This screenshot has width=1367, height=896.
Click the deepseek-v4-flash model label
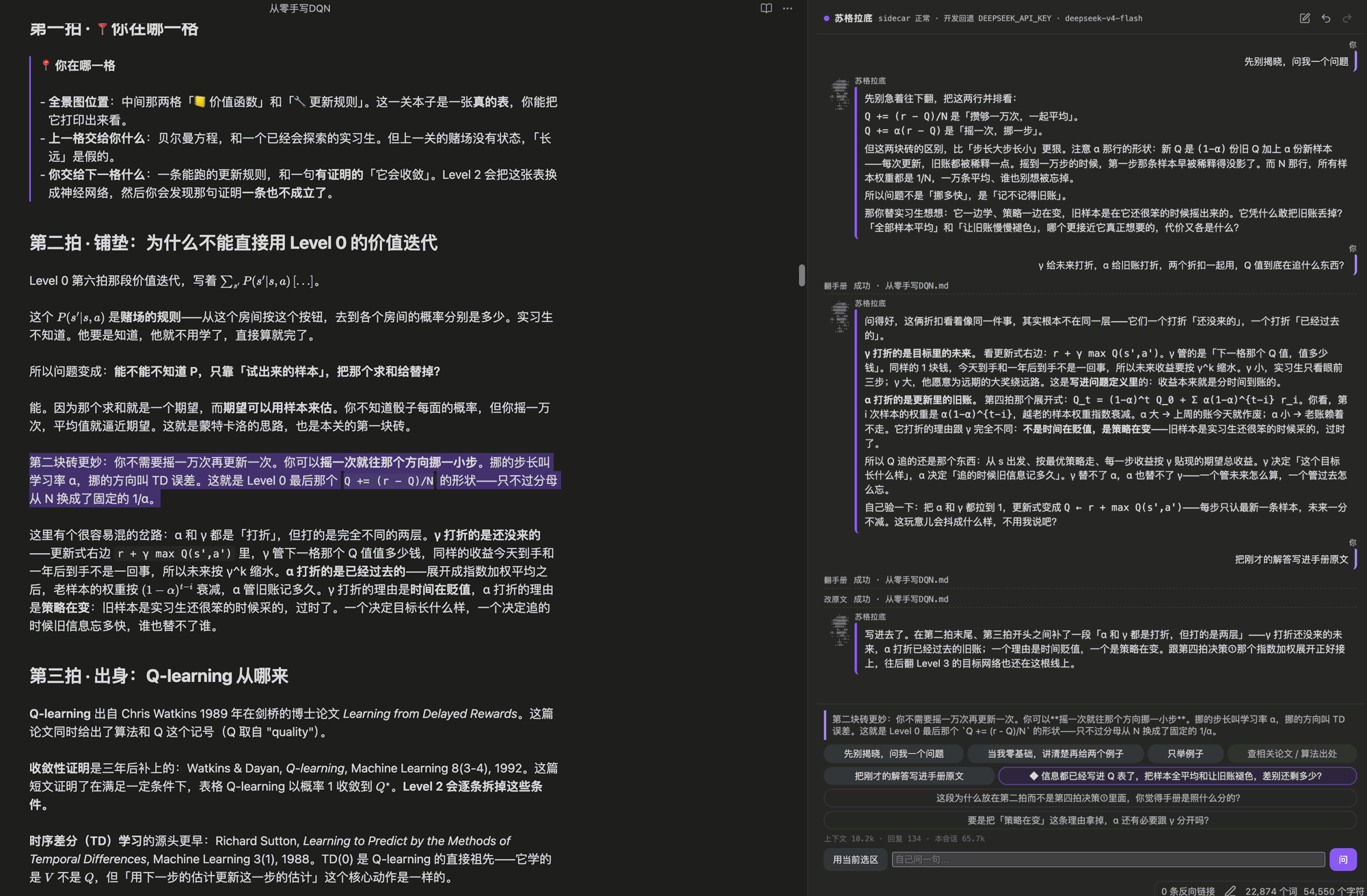click(x=1103, y=18)
